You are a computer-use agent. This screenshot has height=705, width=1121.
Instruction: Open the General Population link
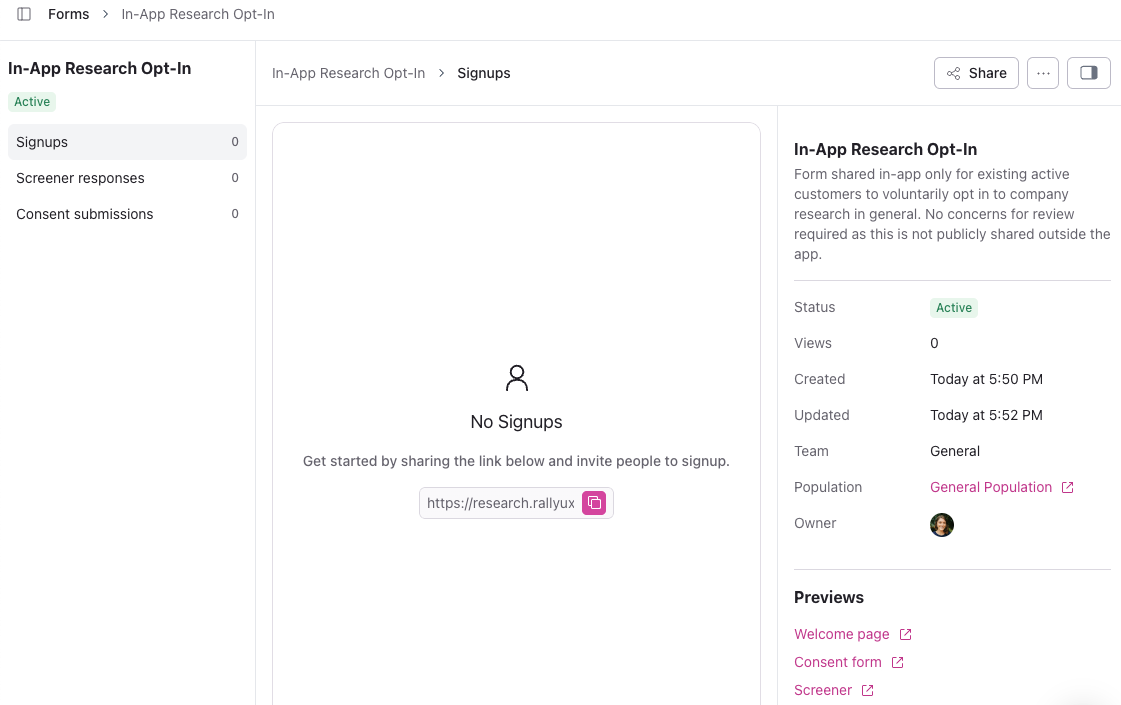pos(990,487)
